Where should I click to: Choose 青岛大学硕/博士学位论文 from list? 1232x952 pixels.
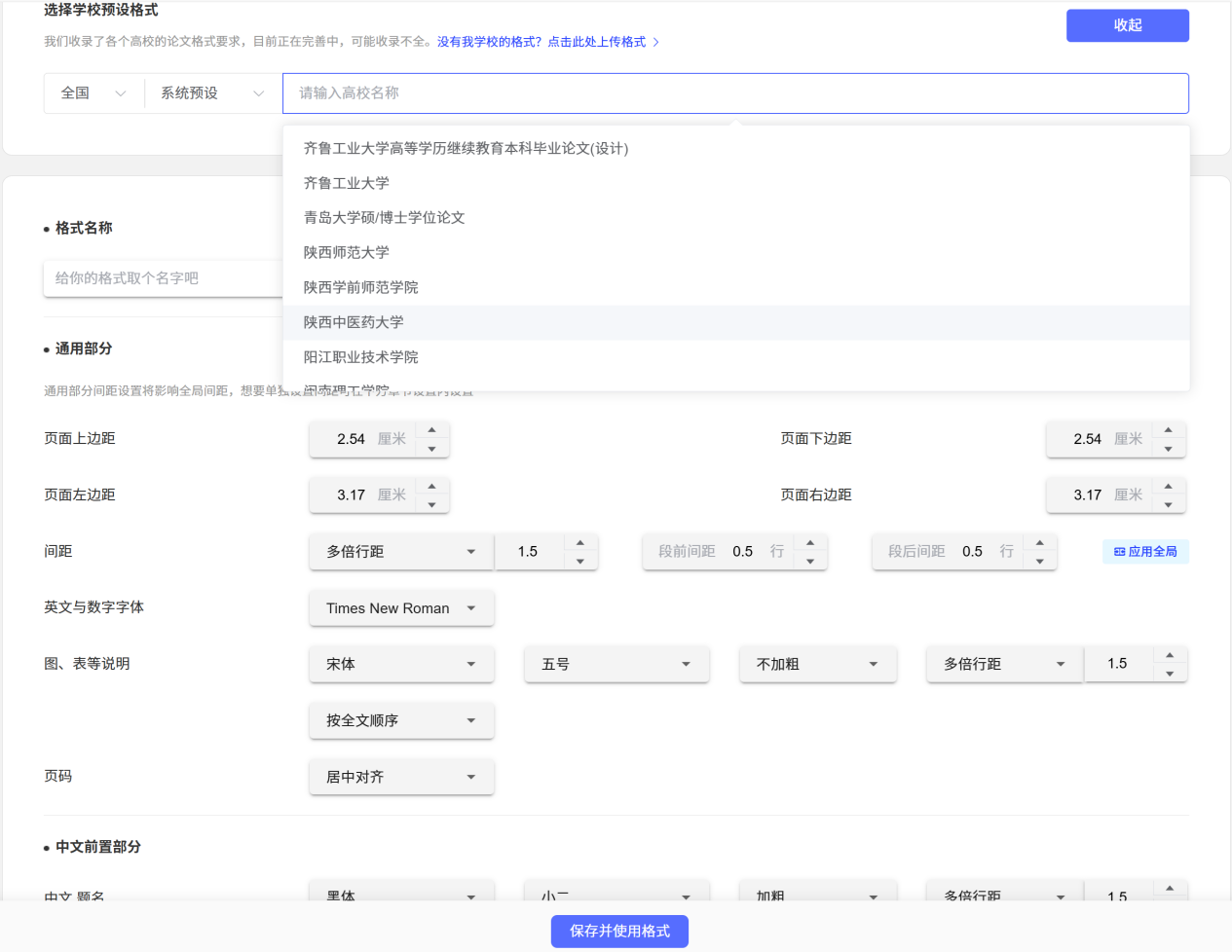(735, 218)
